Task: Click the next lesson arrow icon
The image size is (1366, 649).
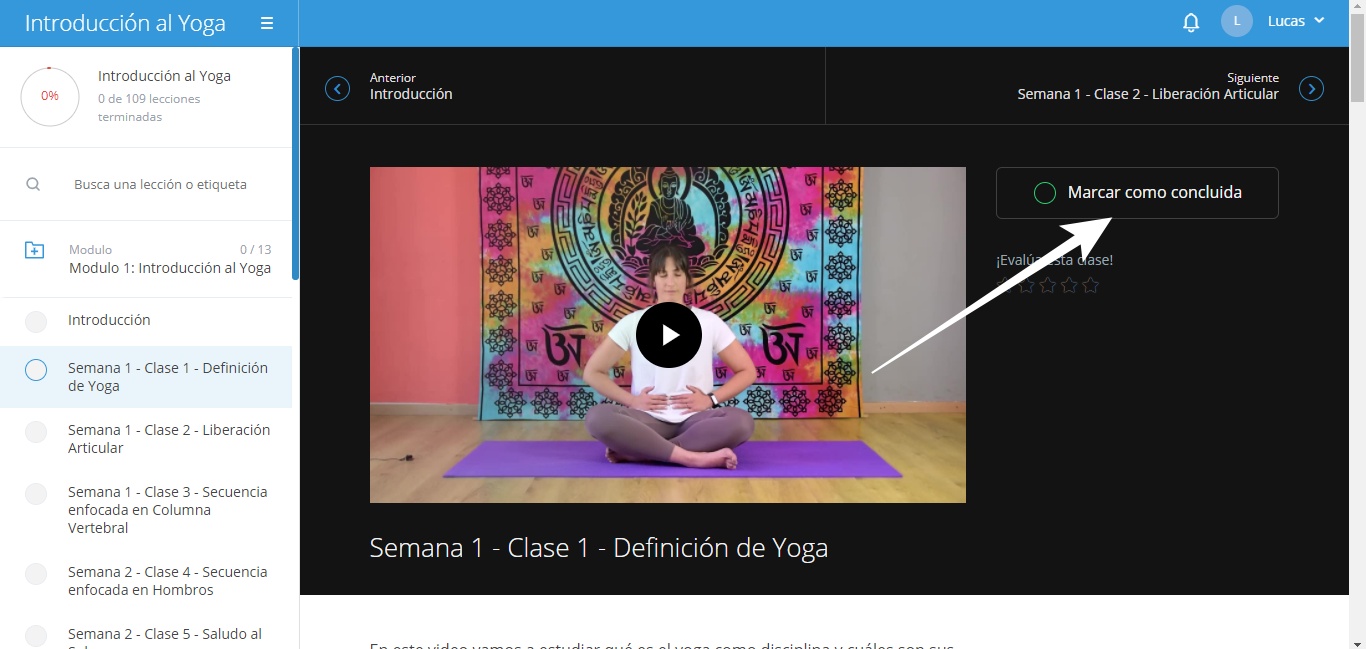Action: point(1311,89)
